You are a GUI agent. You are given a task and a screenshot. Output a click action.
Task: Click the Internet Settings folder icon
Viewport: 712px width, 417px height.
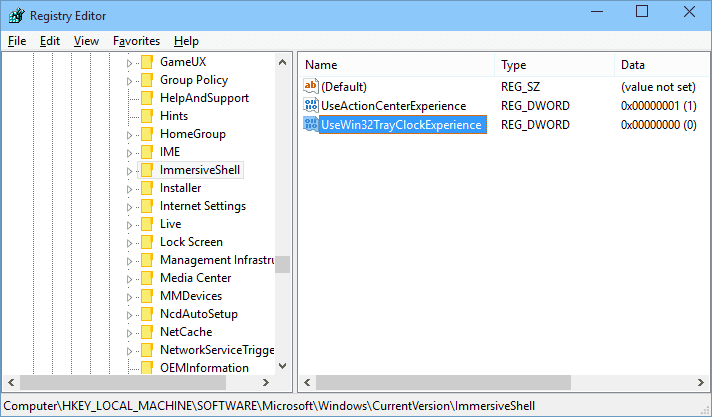[x=147, y=206]
